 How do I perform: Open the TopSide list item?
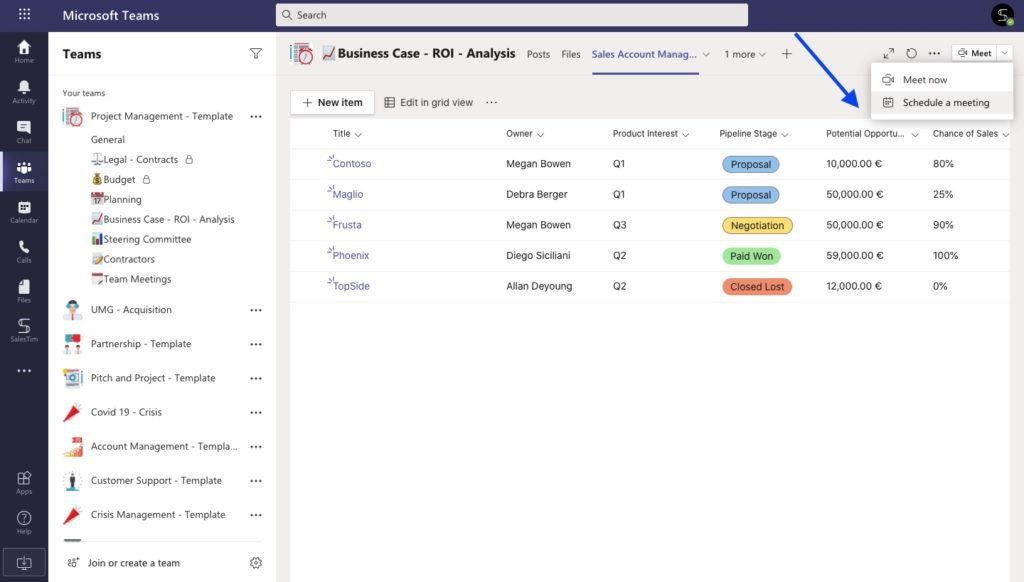click(x=351, y=286)
